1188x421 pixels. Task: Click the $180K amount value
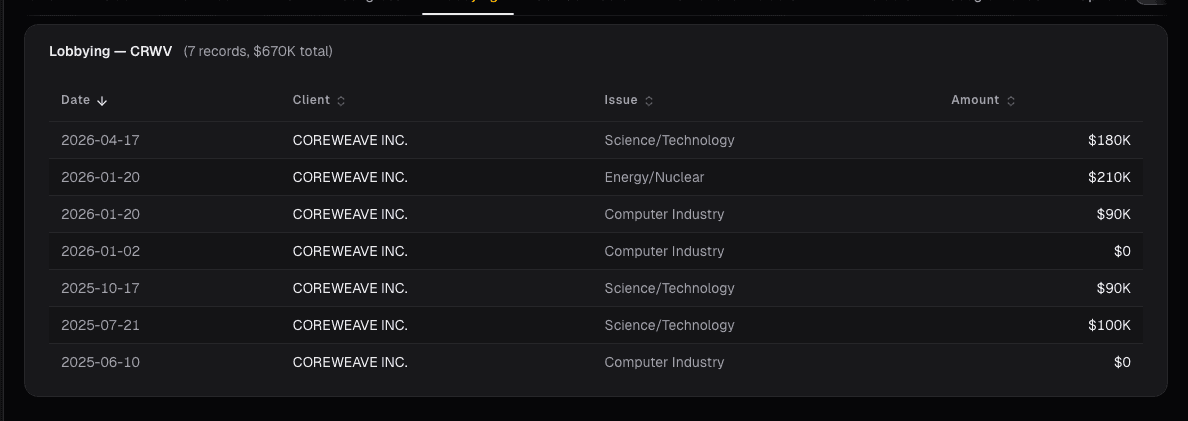pyautogui.click(x=1109, y=141)
